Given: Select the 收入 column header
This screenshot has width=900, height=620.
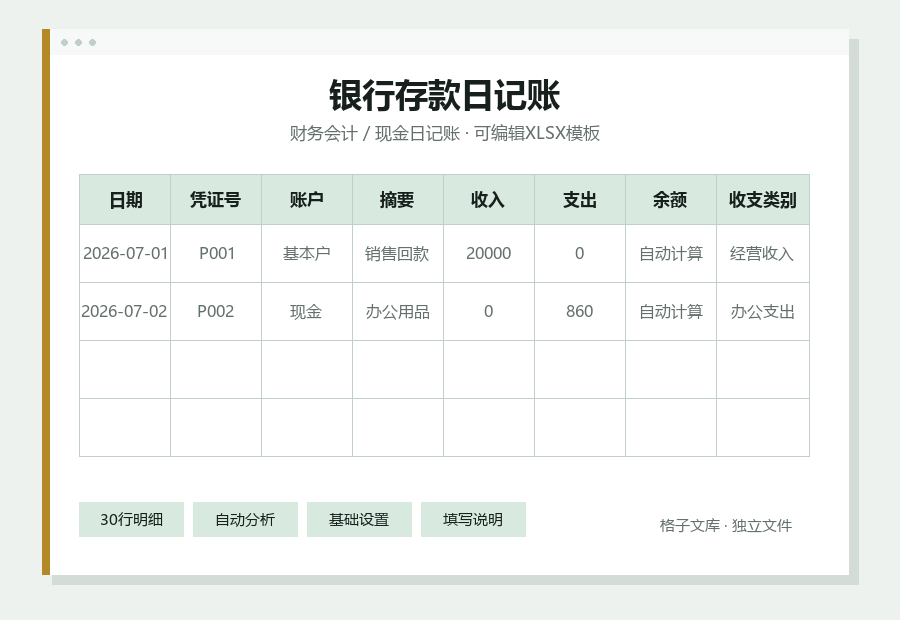Looking at the screenshot, I should click(x=489, y=200).
